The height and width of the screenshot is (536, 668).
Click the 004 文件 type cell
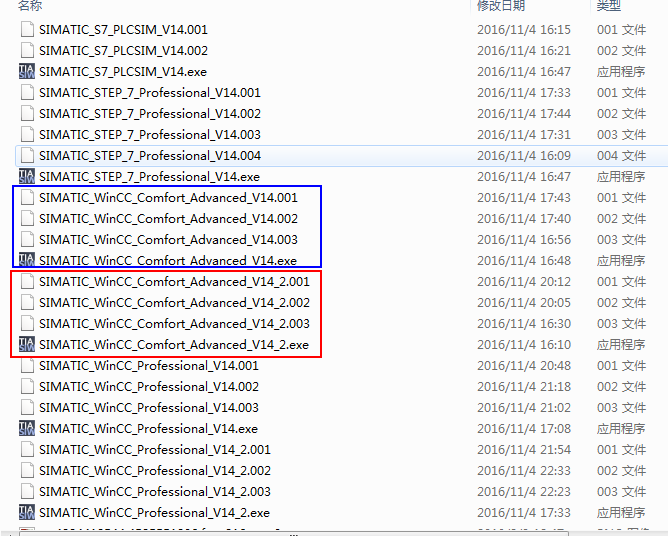pyautogui.click(x=622, y=156)
